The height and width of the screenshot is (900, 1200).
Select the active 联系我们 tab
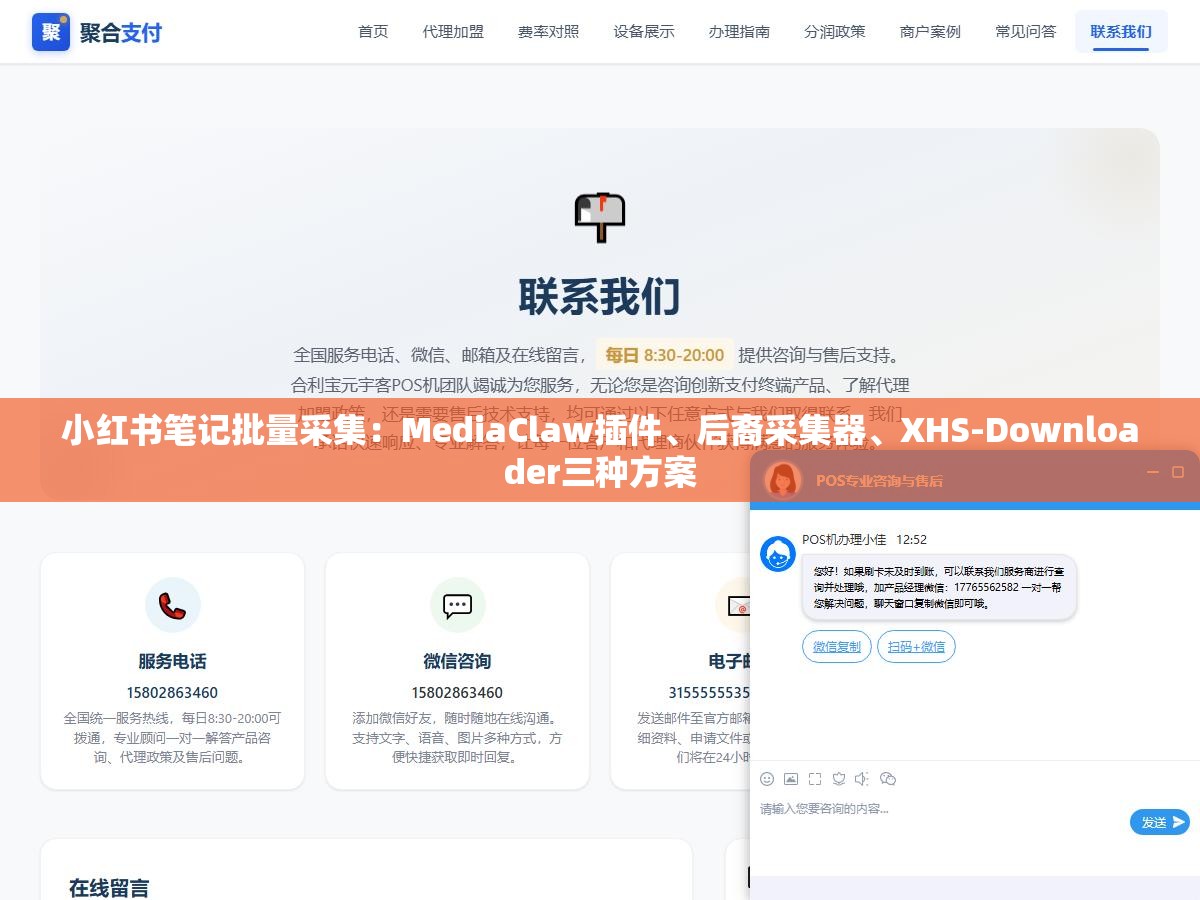tap(1121, 32)
